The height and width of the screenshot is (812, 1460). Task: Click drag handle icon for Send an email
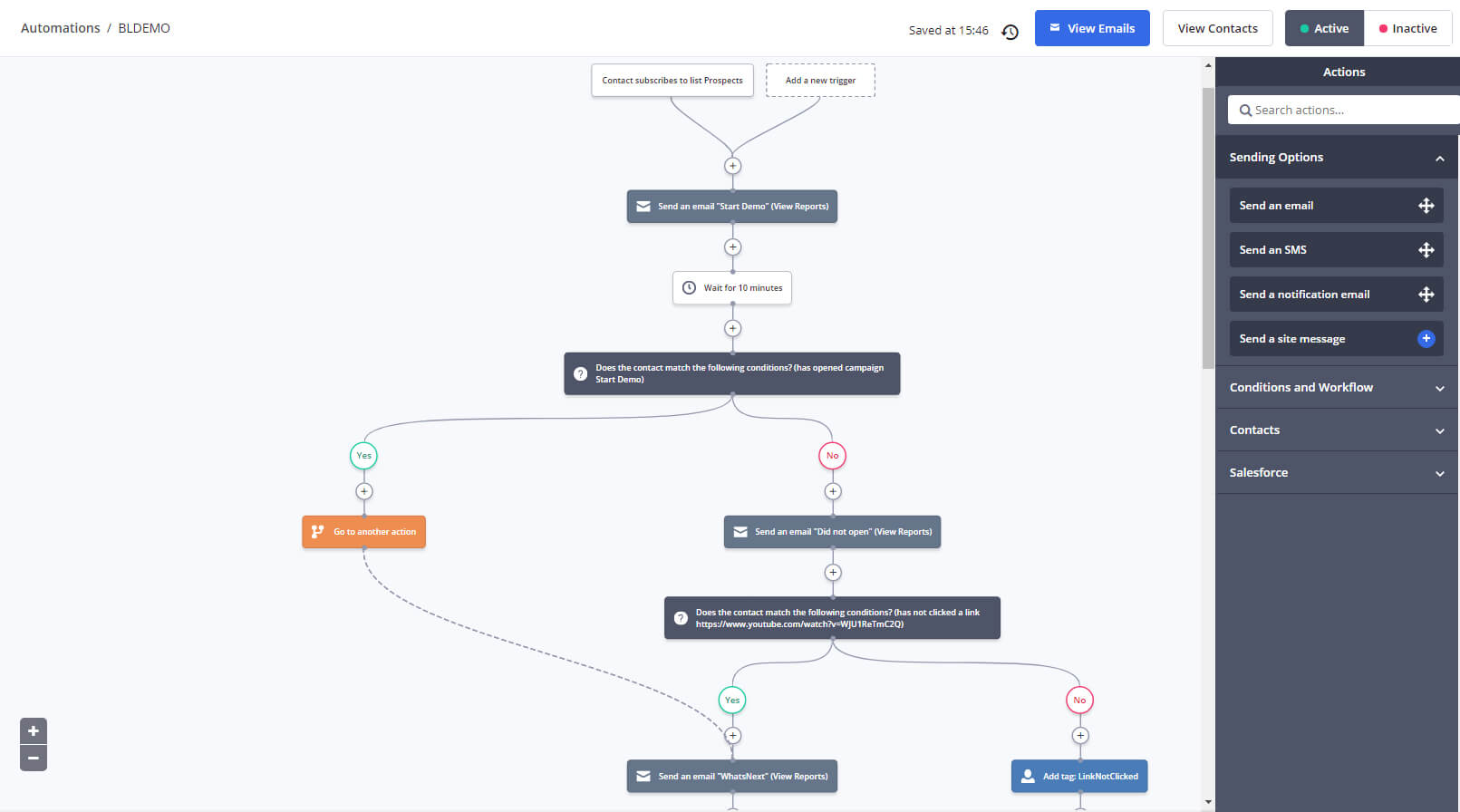click(1426, 206)
